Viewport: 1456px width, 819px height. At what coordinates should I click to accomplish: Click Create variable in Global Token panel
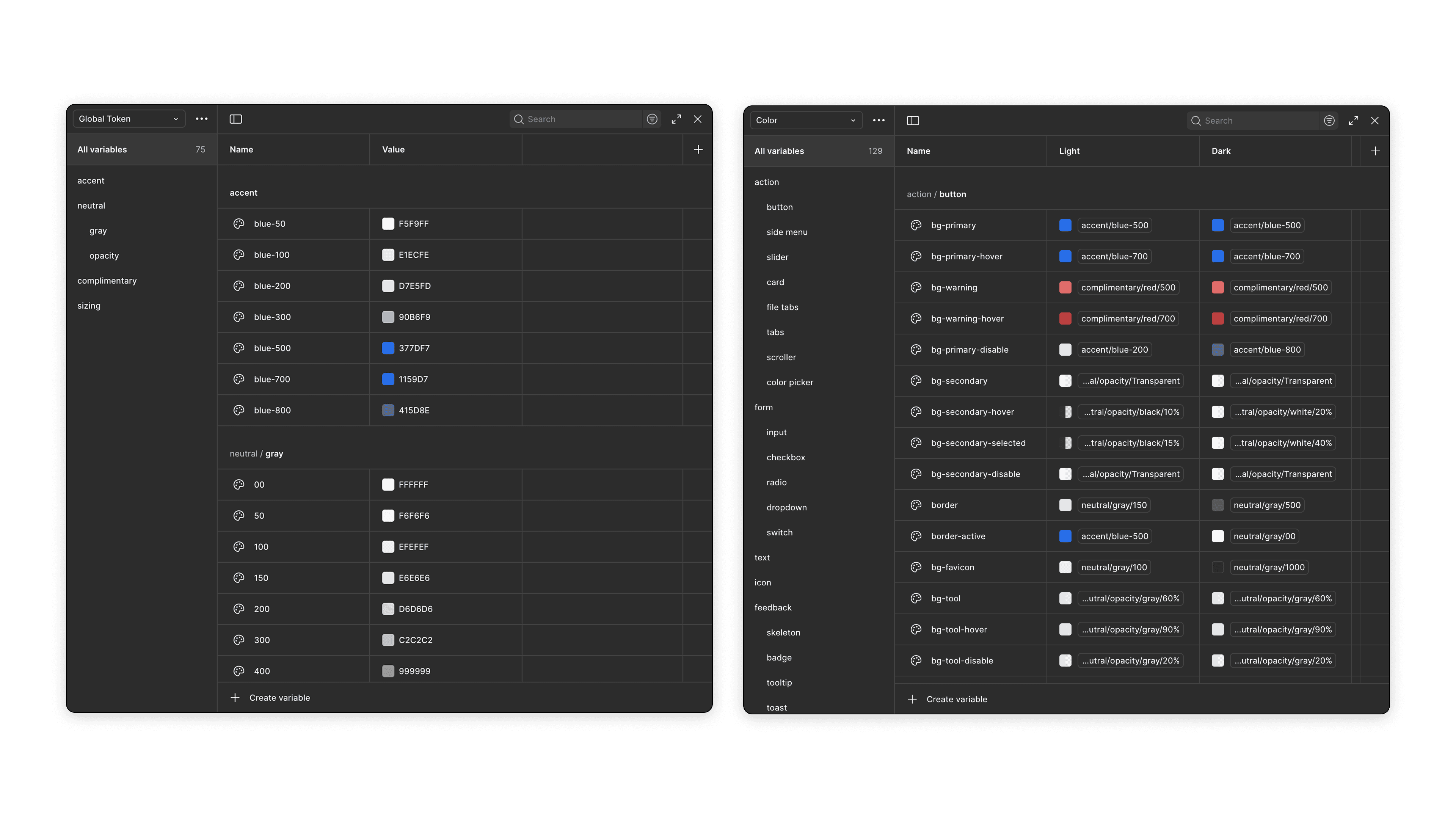[271, 698]
